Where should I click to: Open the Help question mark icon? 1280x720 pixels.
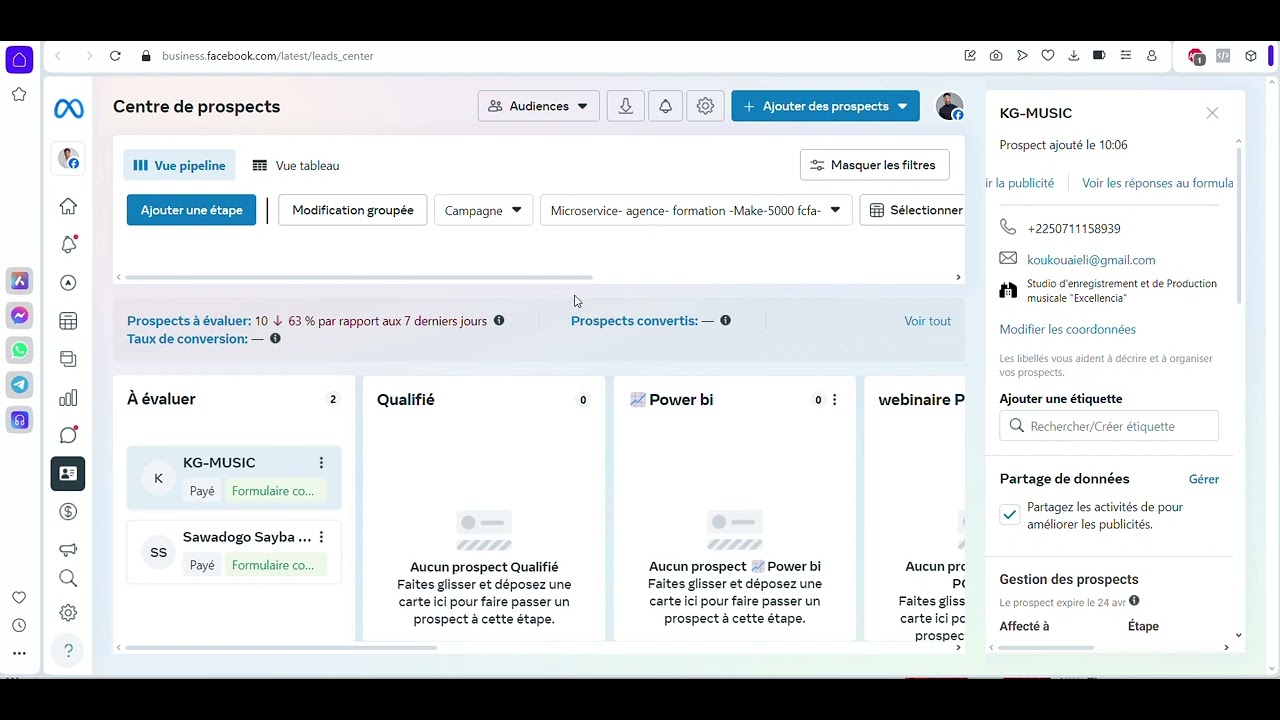pos(68,650)
